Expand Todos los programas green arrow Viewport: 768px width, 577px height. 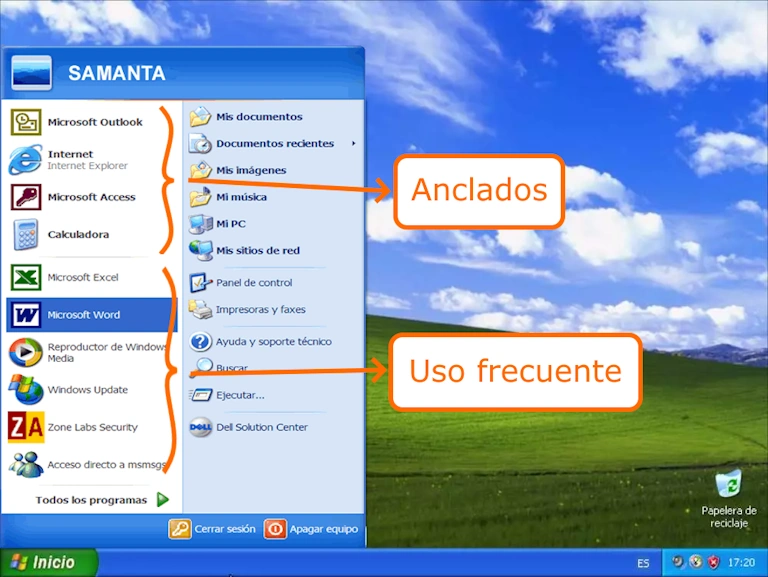pyautogui.click(x=163, y=500)
